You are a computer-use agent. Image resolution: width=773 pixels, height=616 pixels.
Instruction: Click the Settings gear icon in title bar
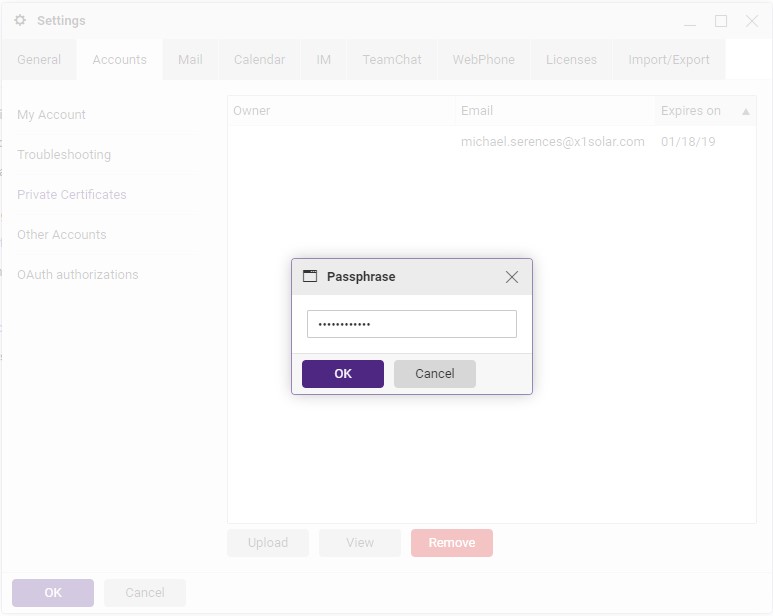20,20
